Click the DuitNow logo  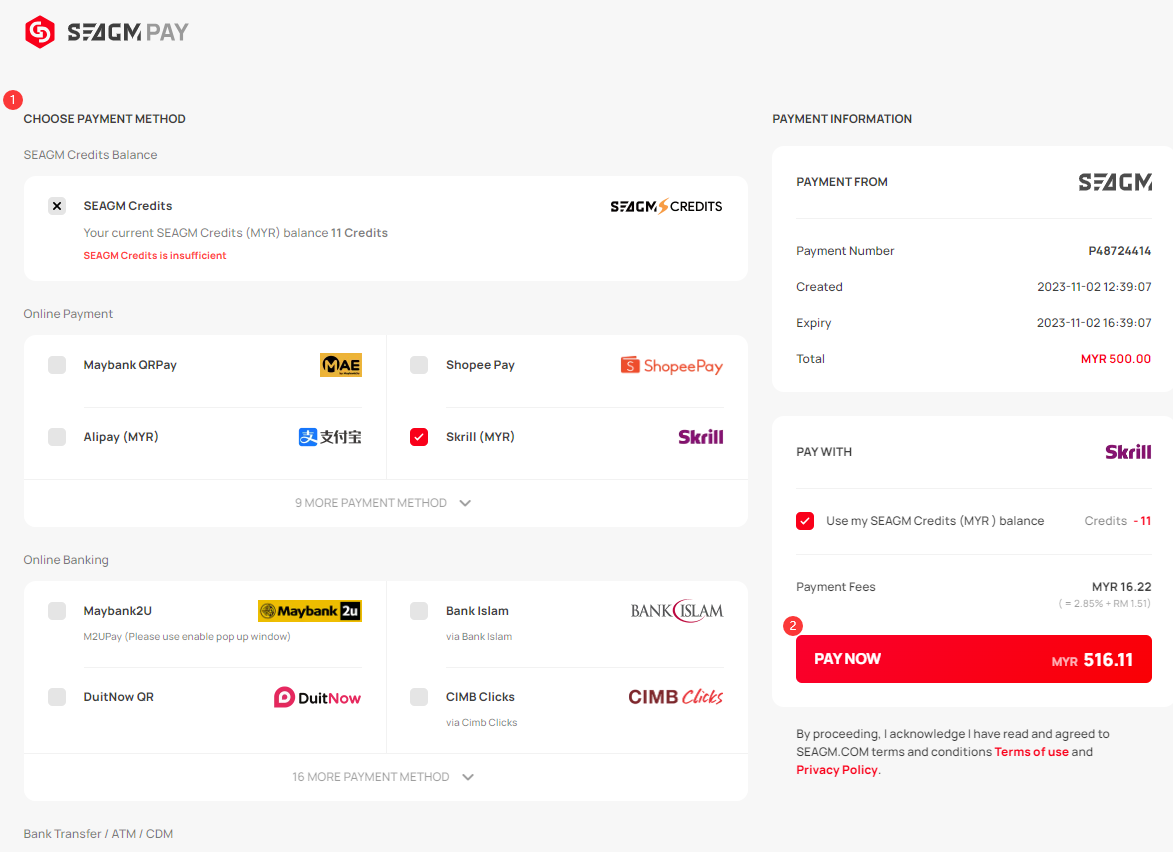point(317,697)
